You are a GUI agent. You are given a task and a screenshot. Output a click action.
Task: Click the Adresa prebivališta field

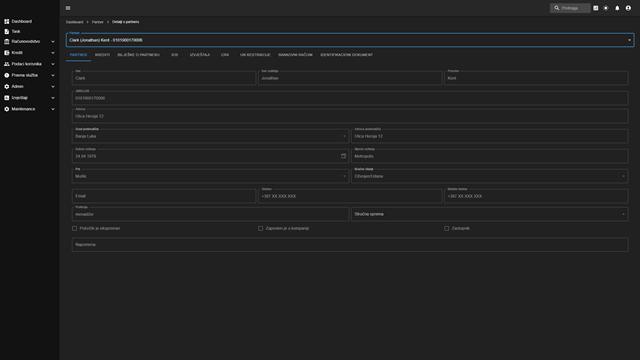[x=489, y=136]
